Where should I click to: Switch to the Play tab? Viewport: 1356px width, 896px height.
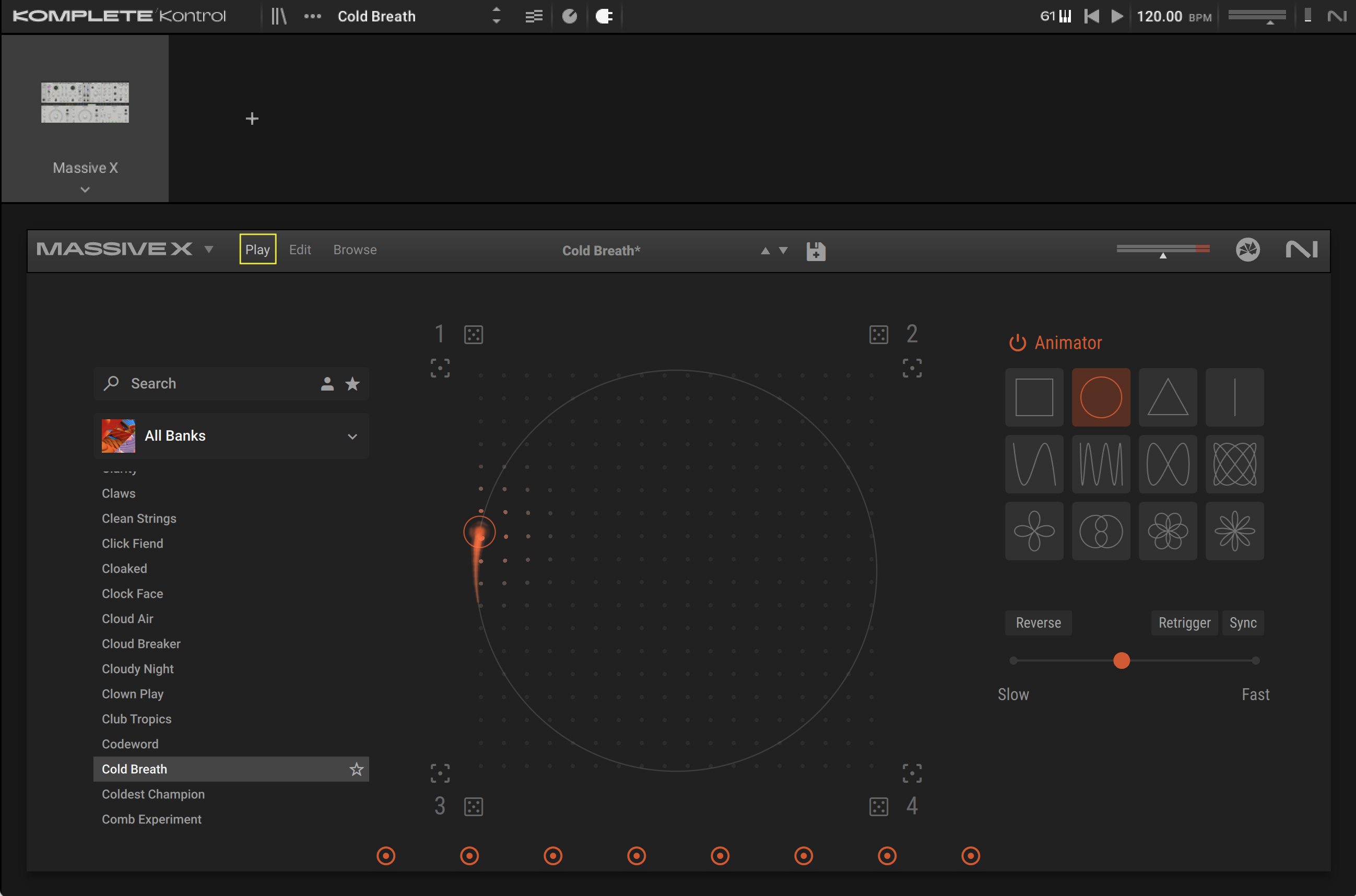(x=258, y=250)
